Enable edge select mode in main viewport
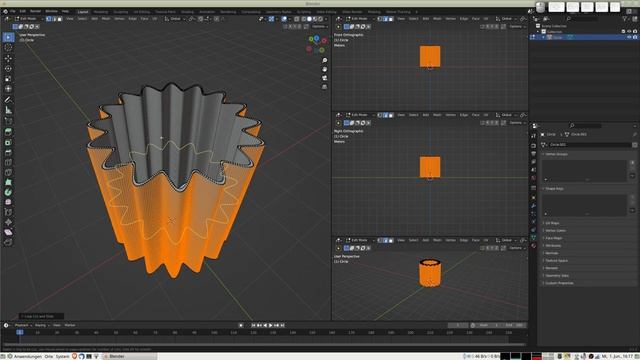The image size is (640, 360). (54, 19)
